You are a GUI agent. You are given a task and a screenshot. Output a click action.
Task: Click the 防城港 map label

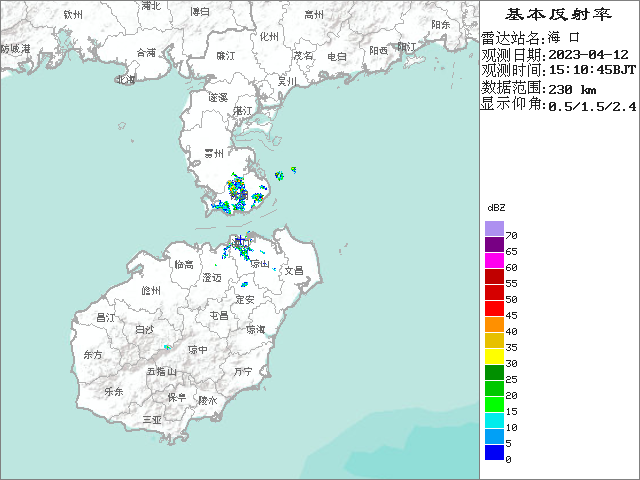coord(16,49)
